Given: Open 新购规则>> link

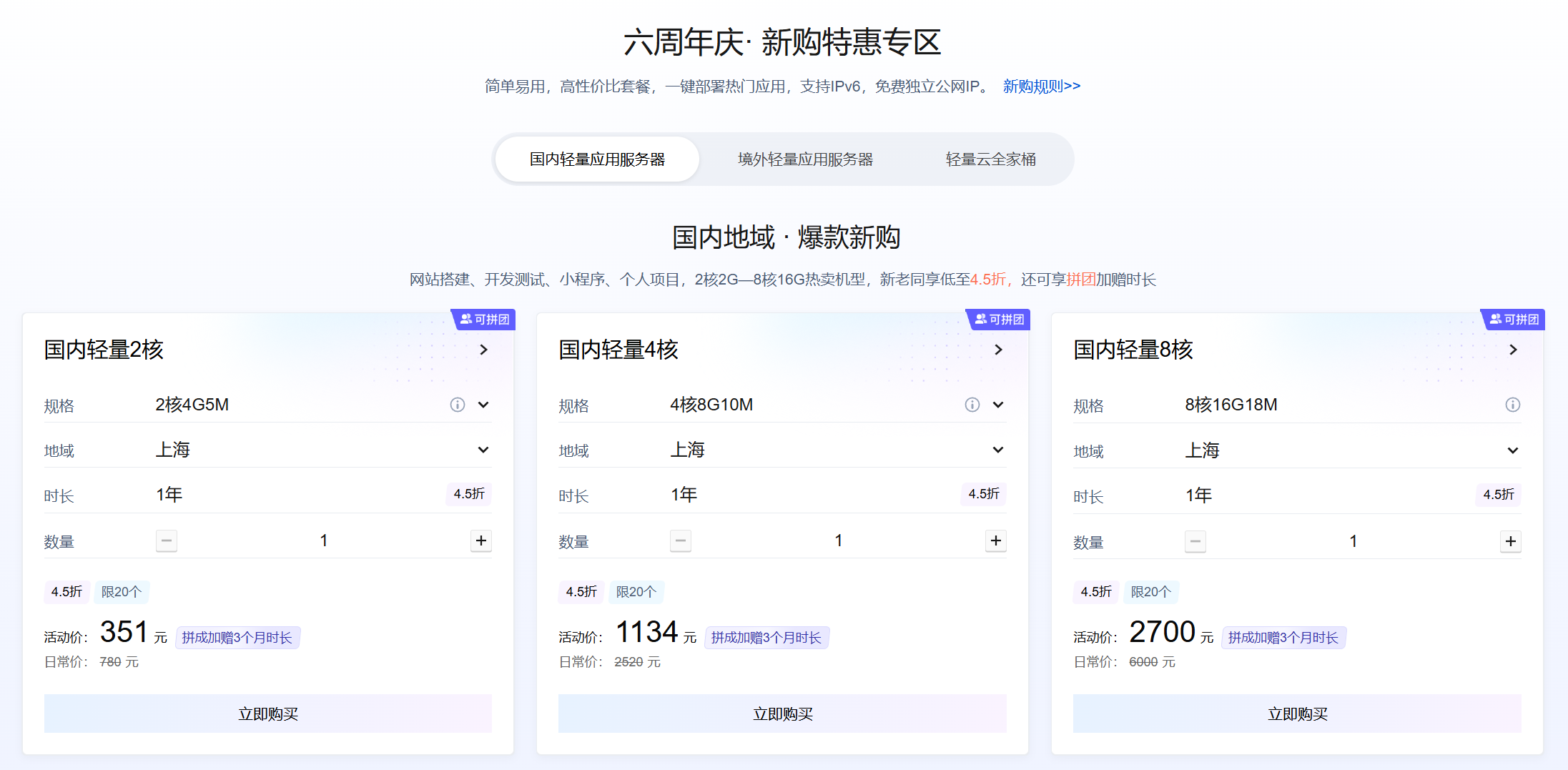Looking at the screenshot, I should pos(1042,87).
